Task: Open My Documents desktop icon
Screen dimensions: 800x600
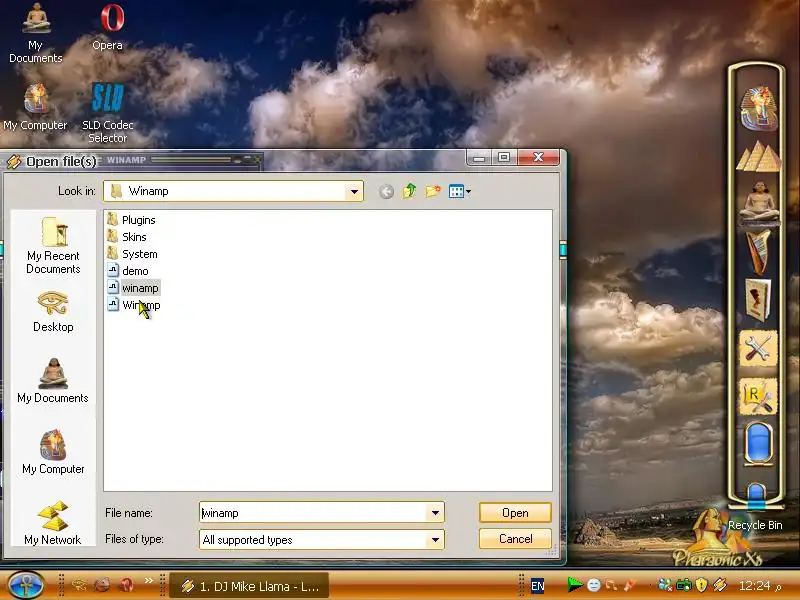Action: coord(35,33)
